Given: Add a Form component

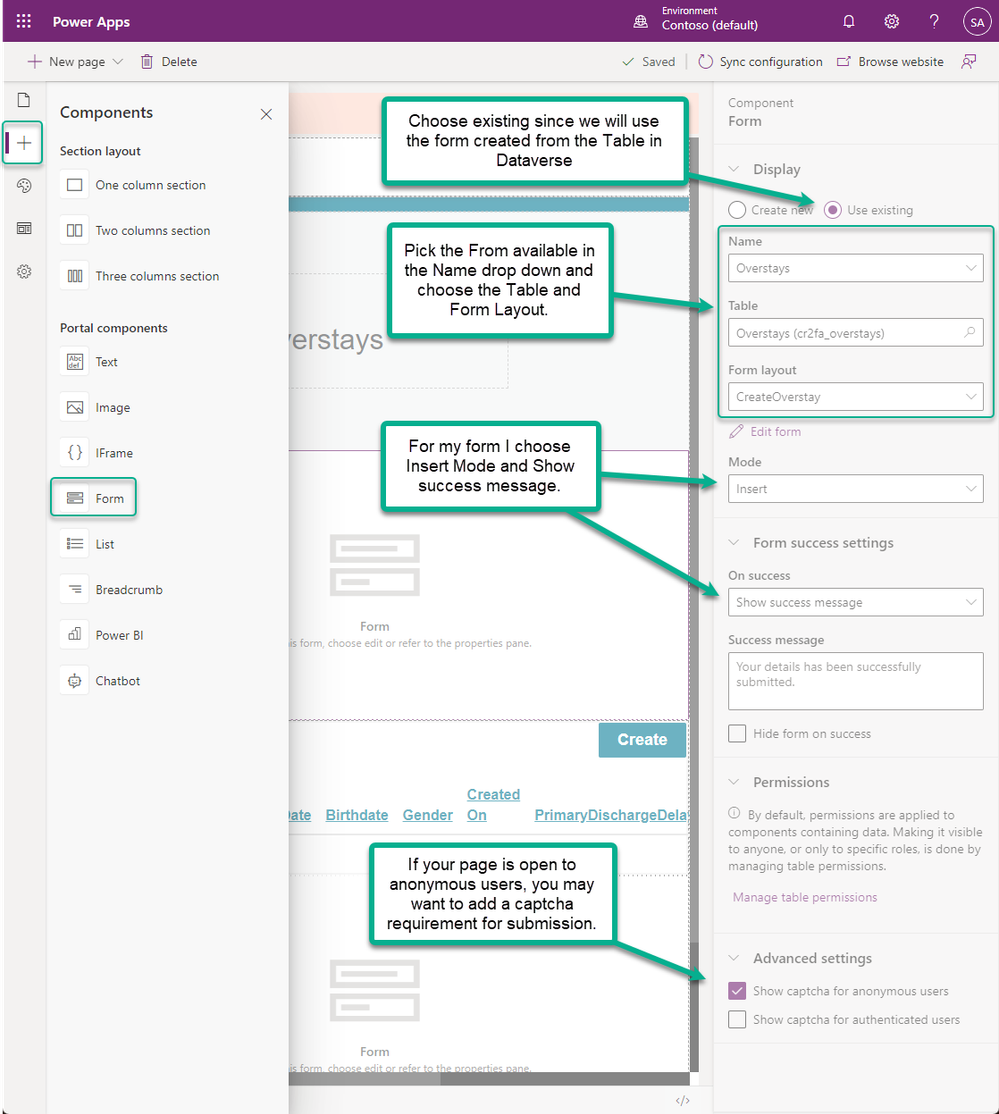Looking at the screenshot, I should pyautogui.click(x=93, y=498).
